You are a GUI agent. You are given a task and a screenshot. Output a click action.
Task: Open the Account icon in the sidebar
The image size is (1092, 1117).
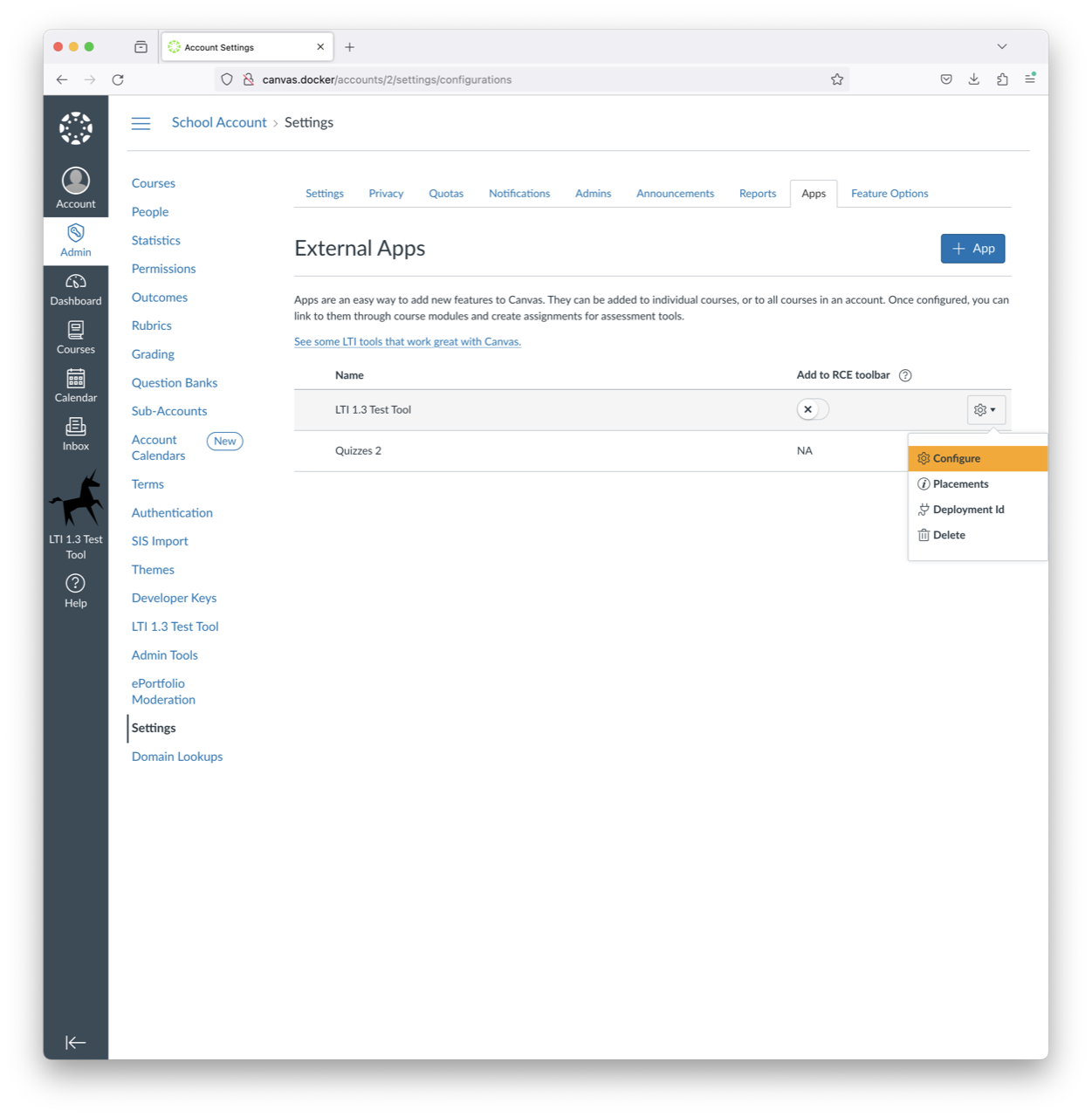[x=75, y=185]
